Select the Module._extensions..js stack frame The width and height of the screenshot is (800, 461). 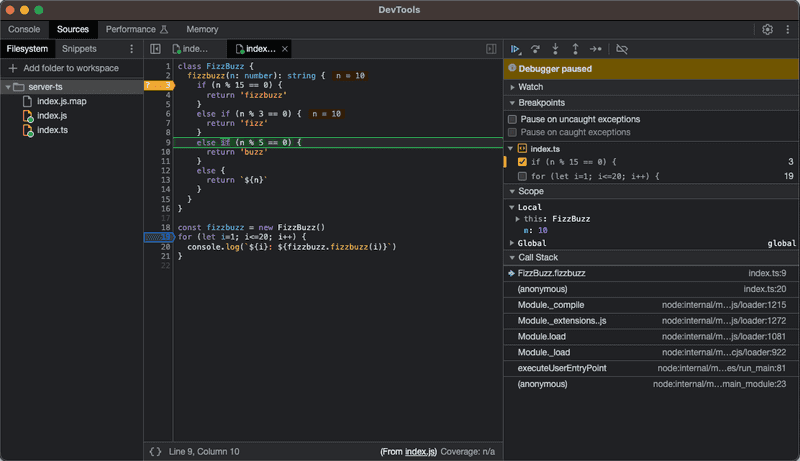(652, 321)
